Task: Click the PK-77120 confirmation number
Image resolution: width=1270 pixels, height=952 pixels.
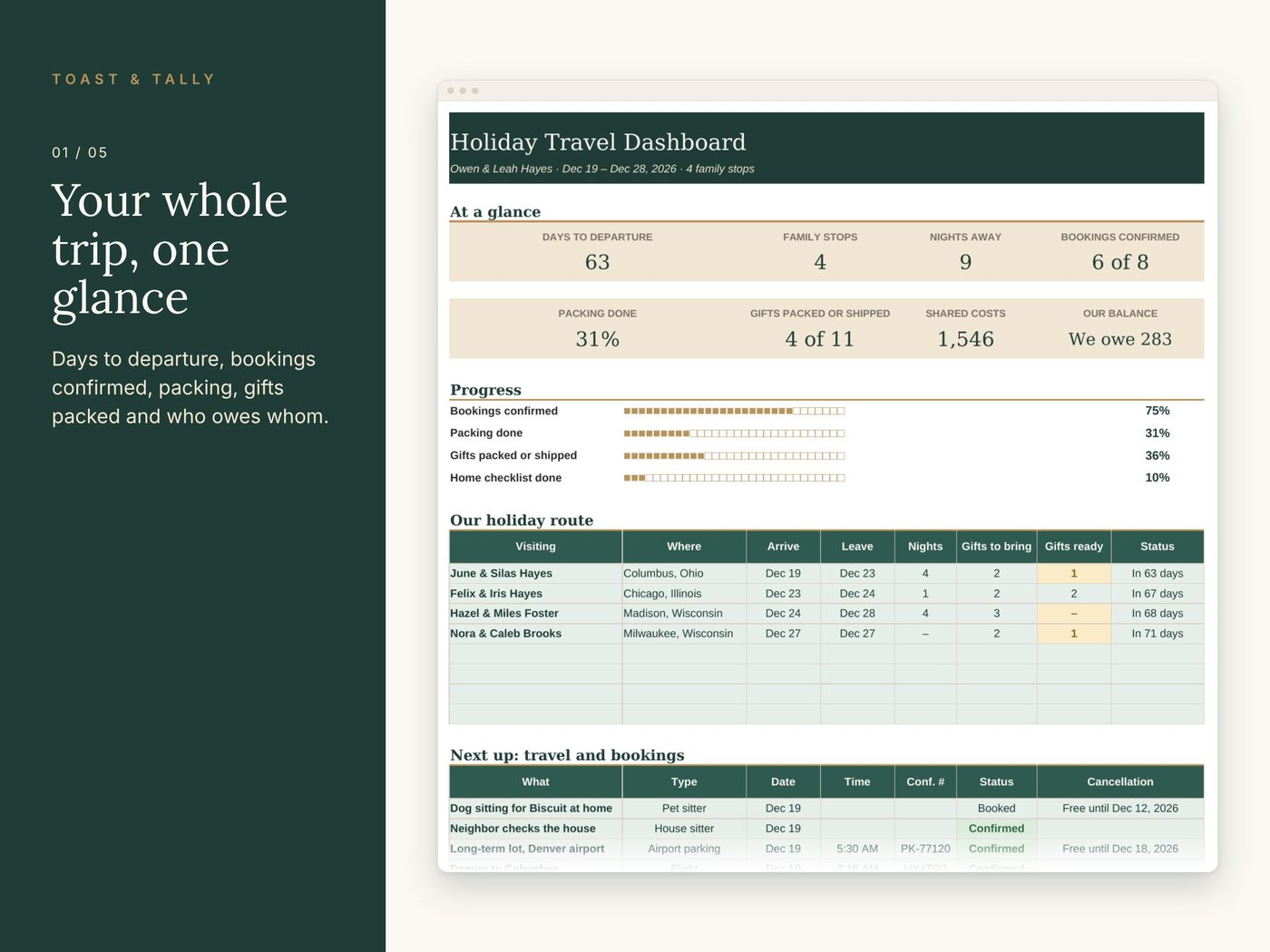Action: (x=925, y=849)
